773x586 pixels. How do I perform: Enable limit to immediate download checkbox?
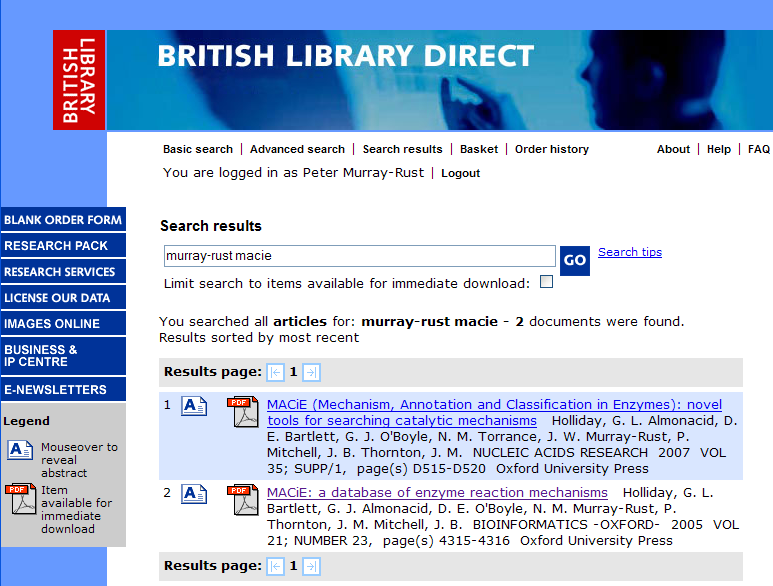tap(546, 282)
